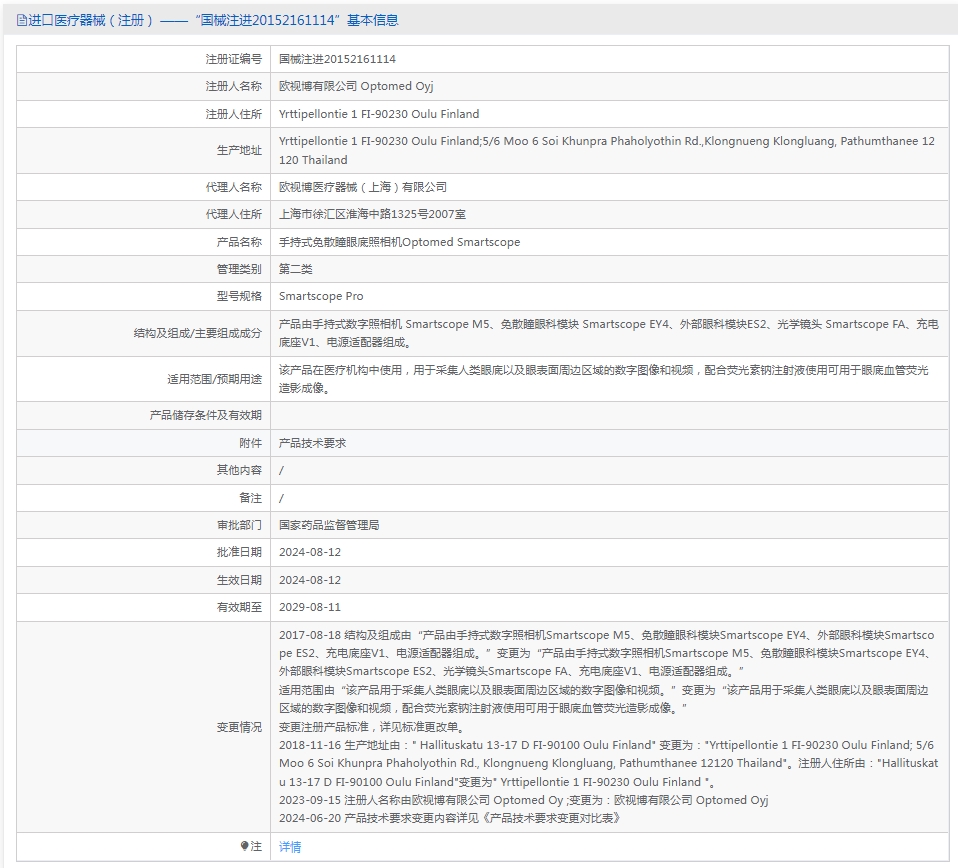Select the '变更注册产品标准，详见标准更改单。' line
958x868 pixels.
click(x=374, y=727)
